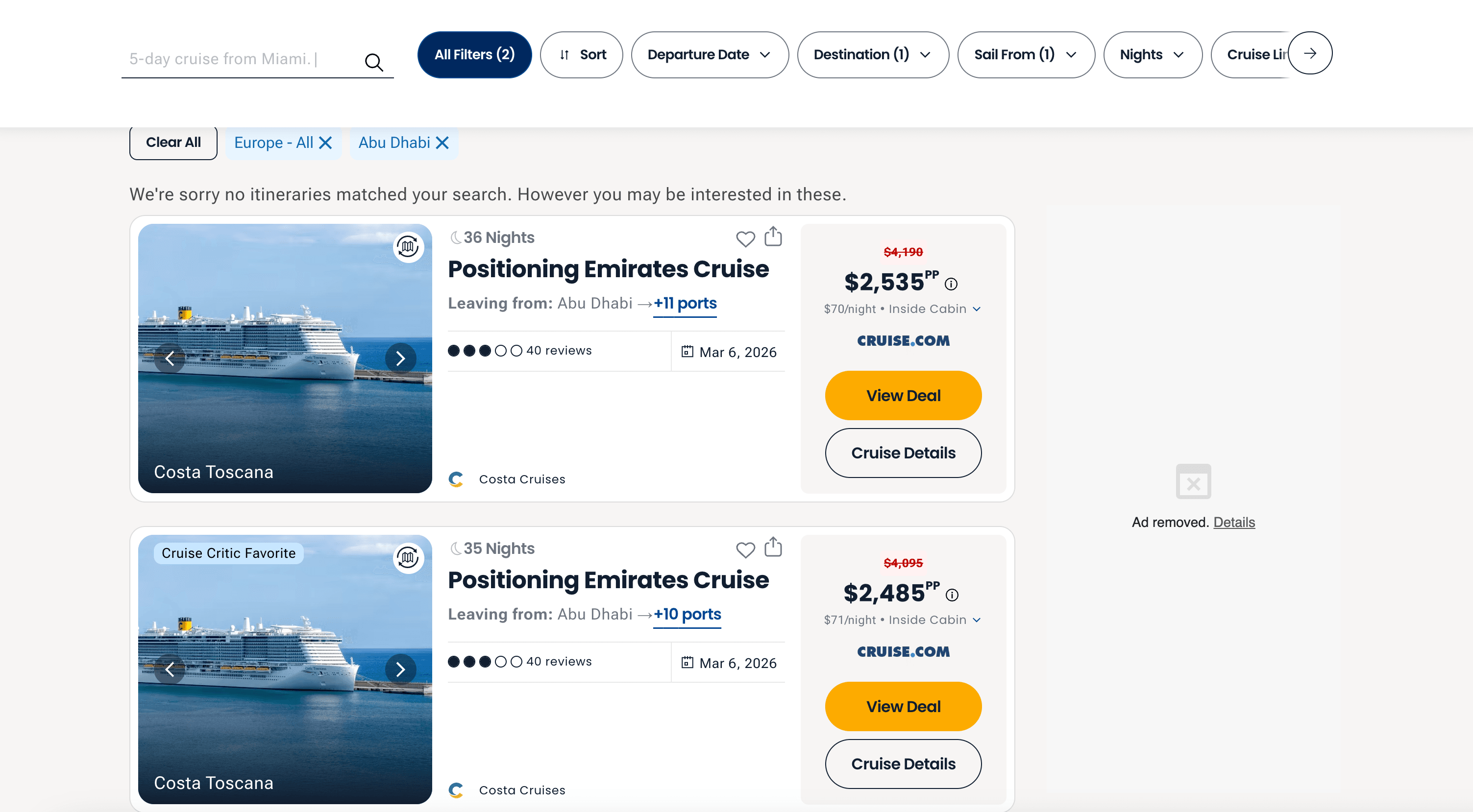This screenshot has width=1473, height=812.
Task: Favorite the 35 Nights cruise heart icon
Action: click(x=745, y=549)
